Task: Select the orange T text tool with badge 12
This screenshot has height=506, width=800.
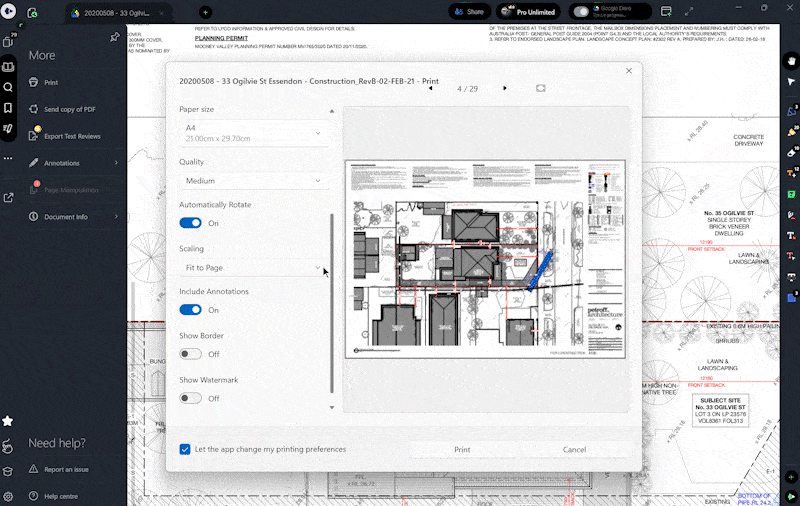Action: (x=791, y=173)
